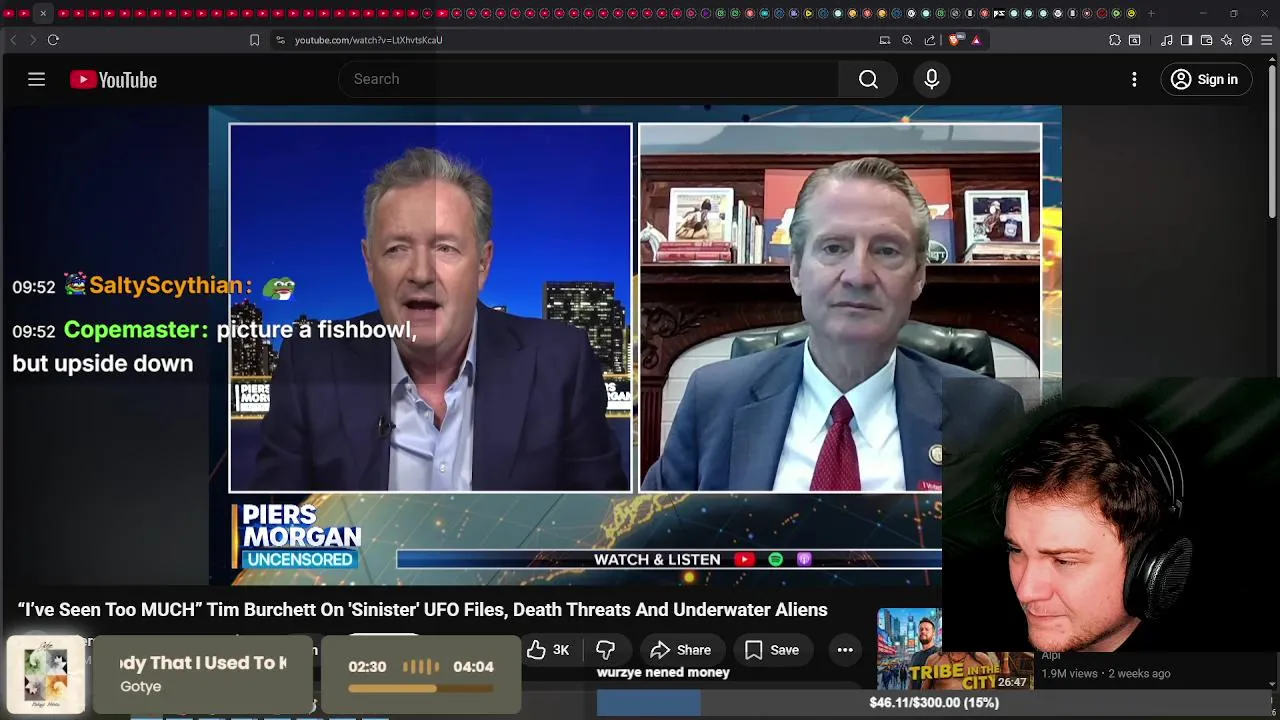
Task: Open site settings icon beside URL
Action: point(280,40)
